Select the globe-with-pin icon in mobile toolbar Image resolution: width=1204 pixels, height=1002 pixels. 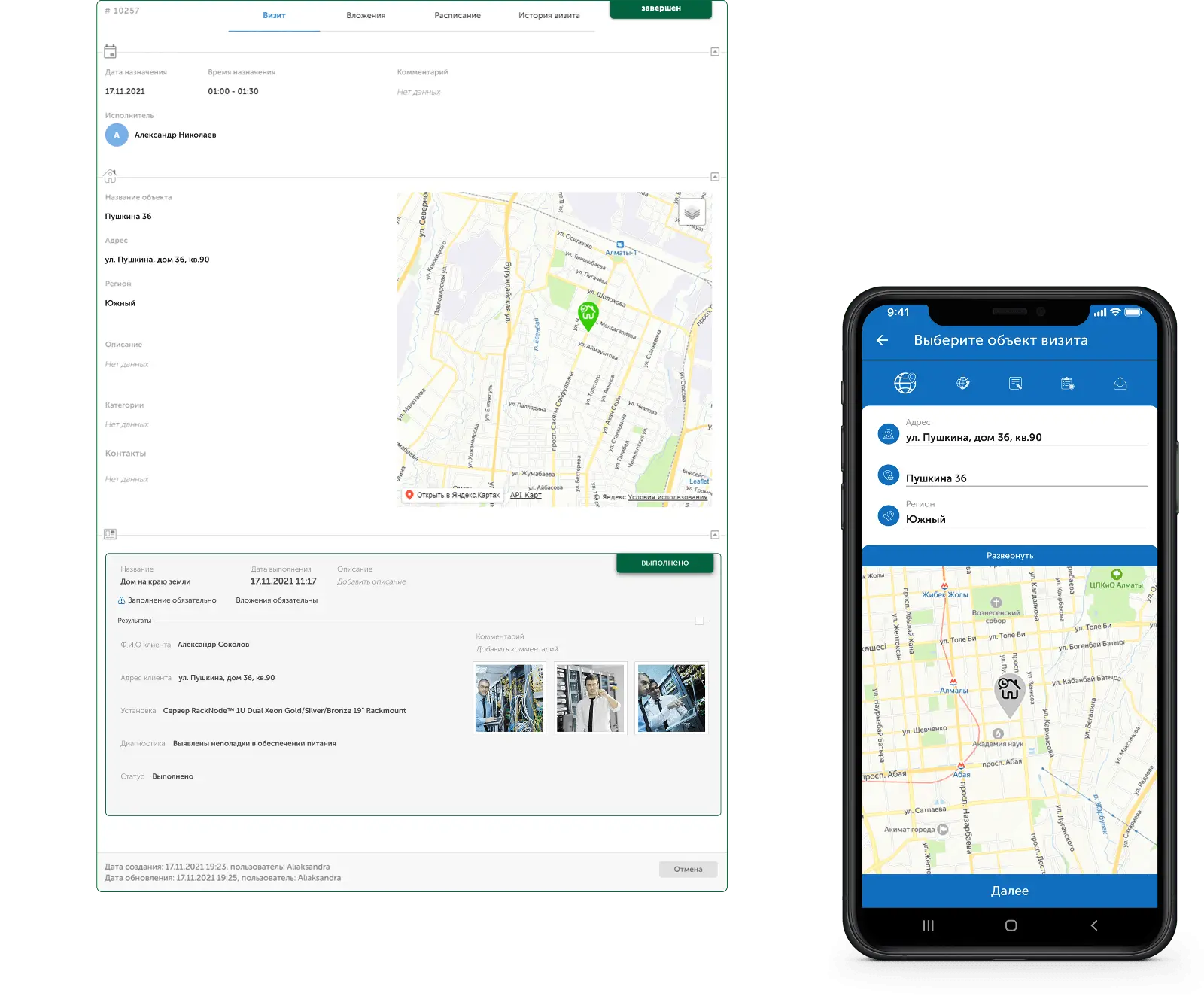[x=905, y=382]
